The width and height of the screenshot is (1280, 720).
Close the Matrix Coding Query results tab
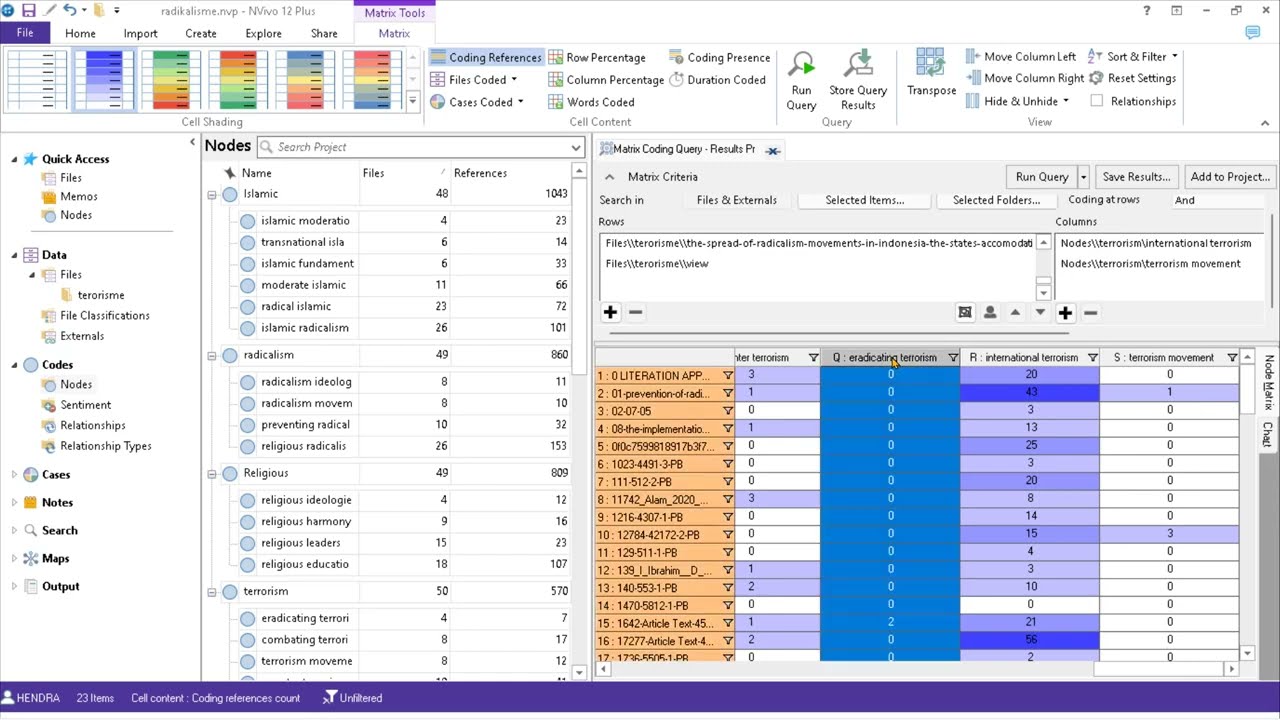pyautogui.click(x=772, y=150)
